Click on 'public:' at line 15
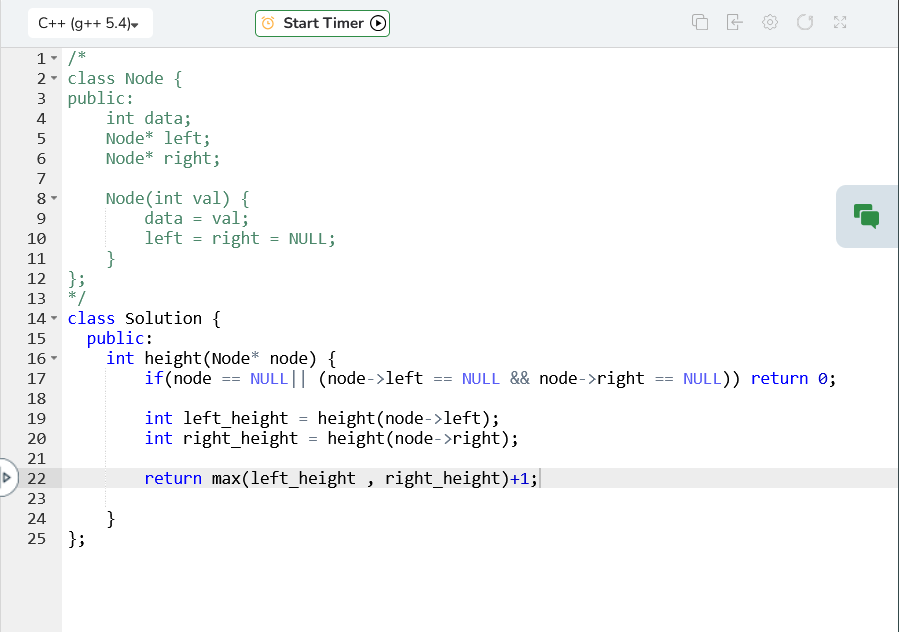Viewport: 899px width, 632px height. tap(120, 338)
